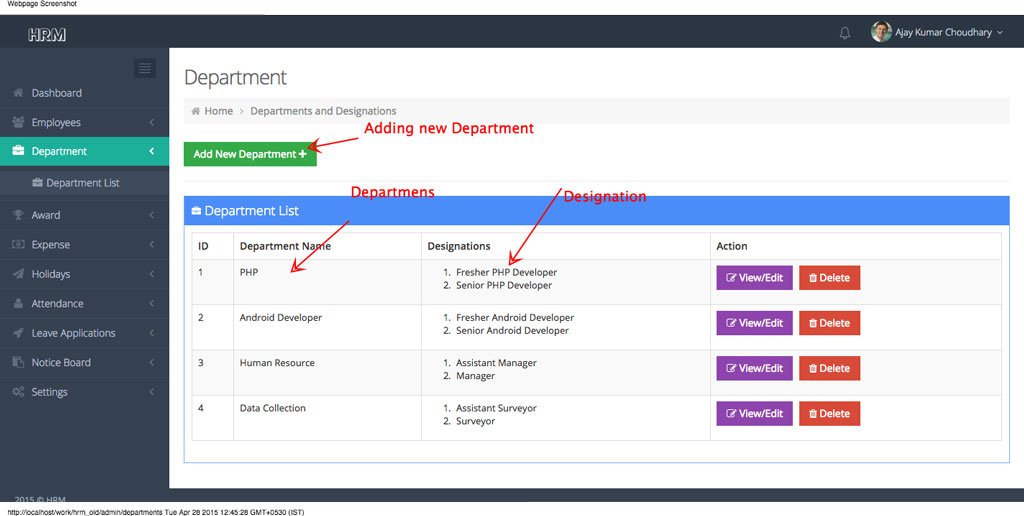The width and height of the screenshot is (1024, 516).
Task: Click View/Edit for the PHP department
Action: point(754,278)
